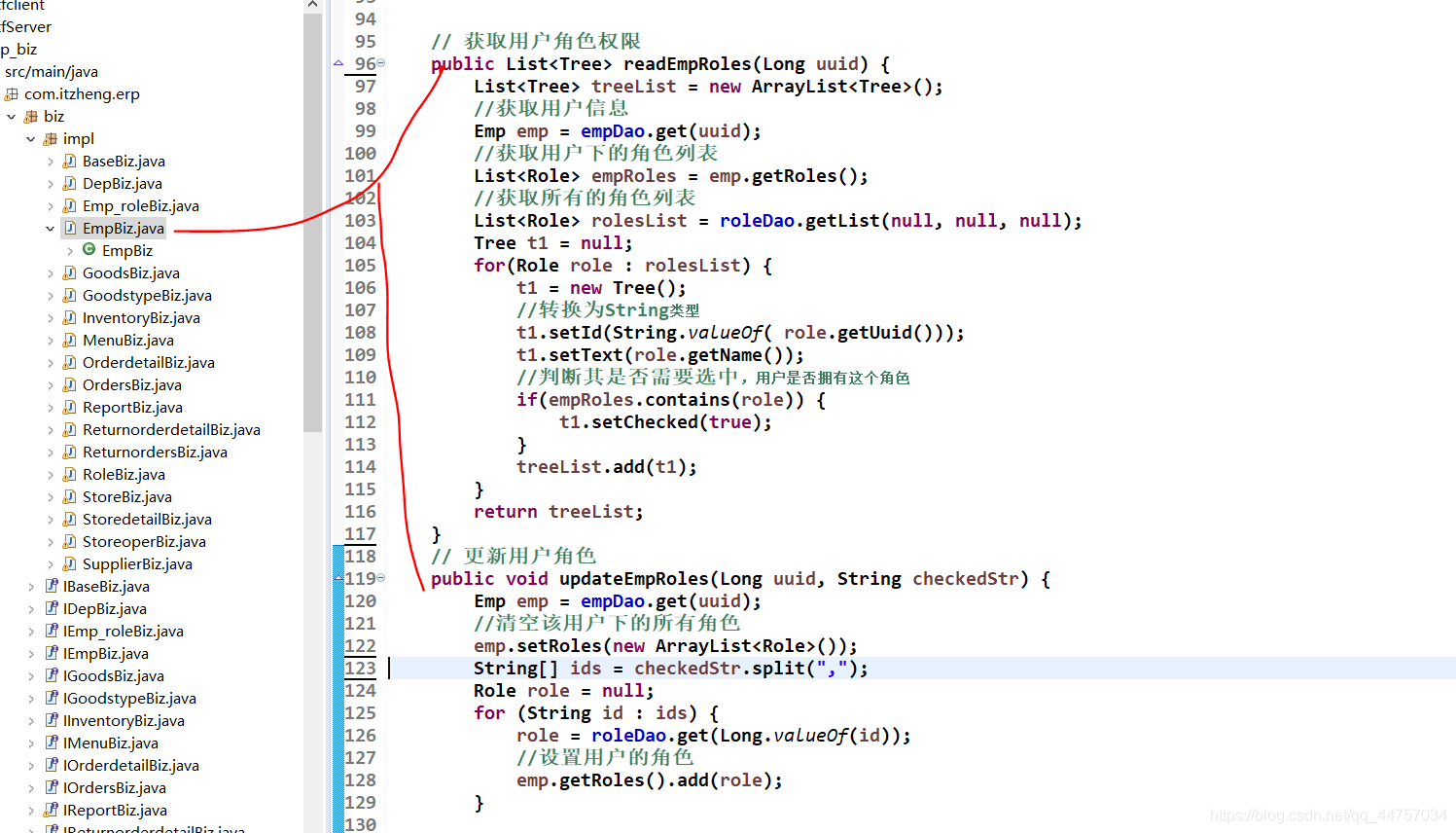The width and height of the screenshot is (1456, 833).
Task: Expand IEmpBiz.java node
Action: [x=30, y=654]
